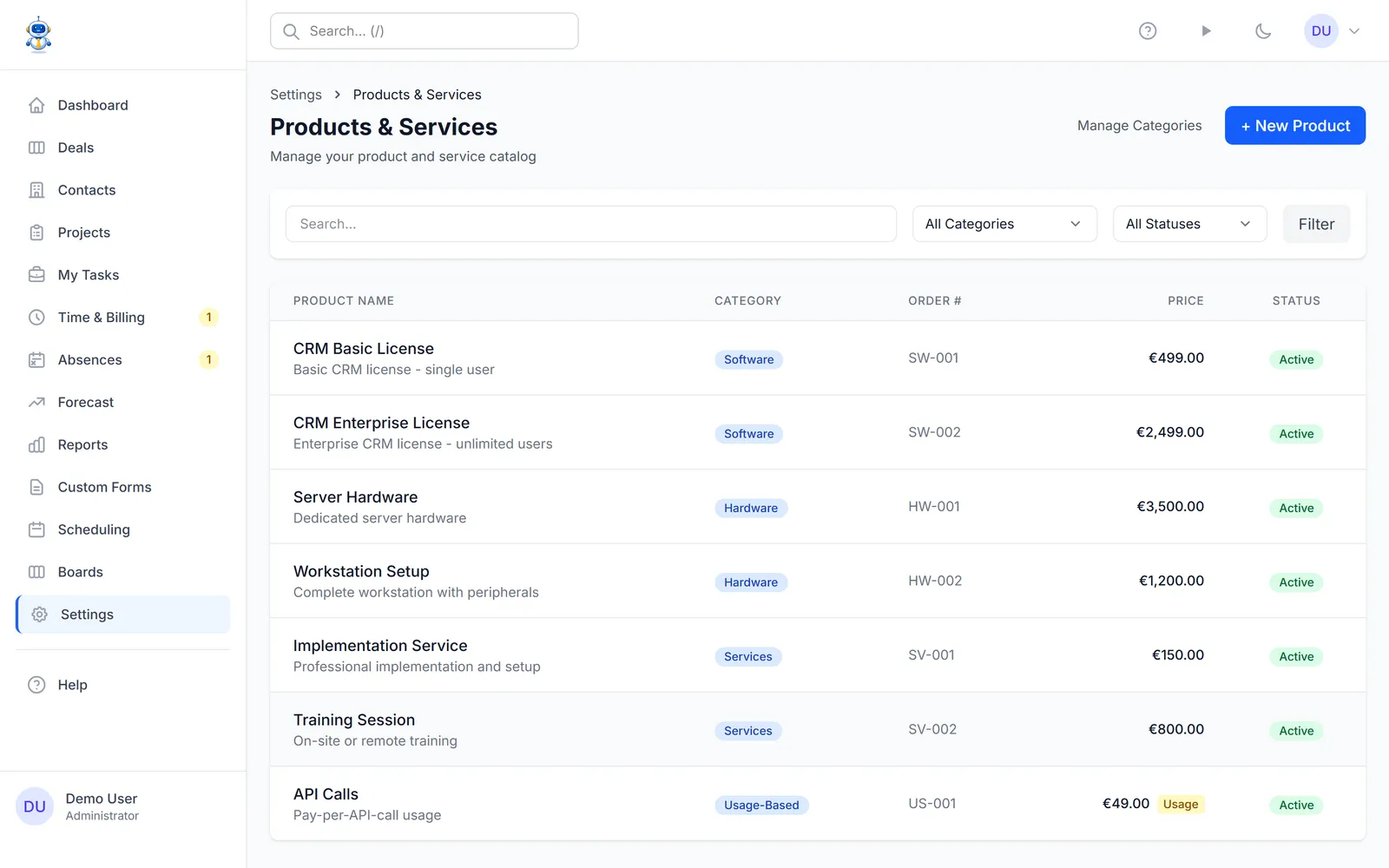Click Settings breadcrumb link
Screen dimensions: 1389x868
(x=296, y=95)
